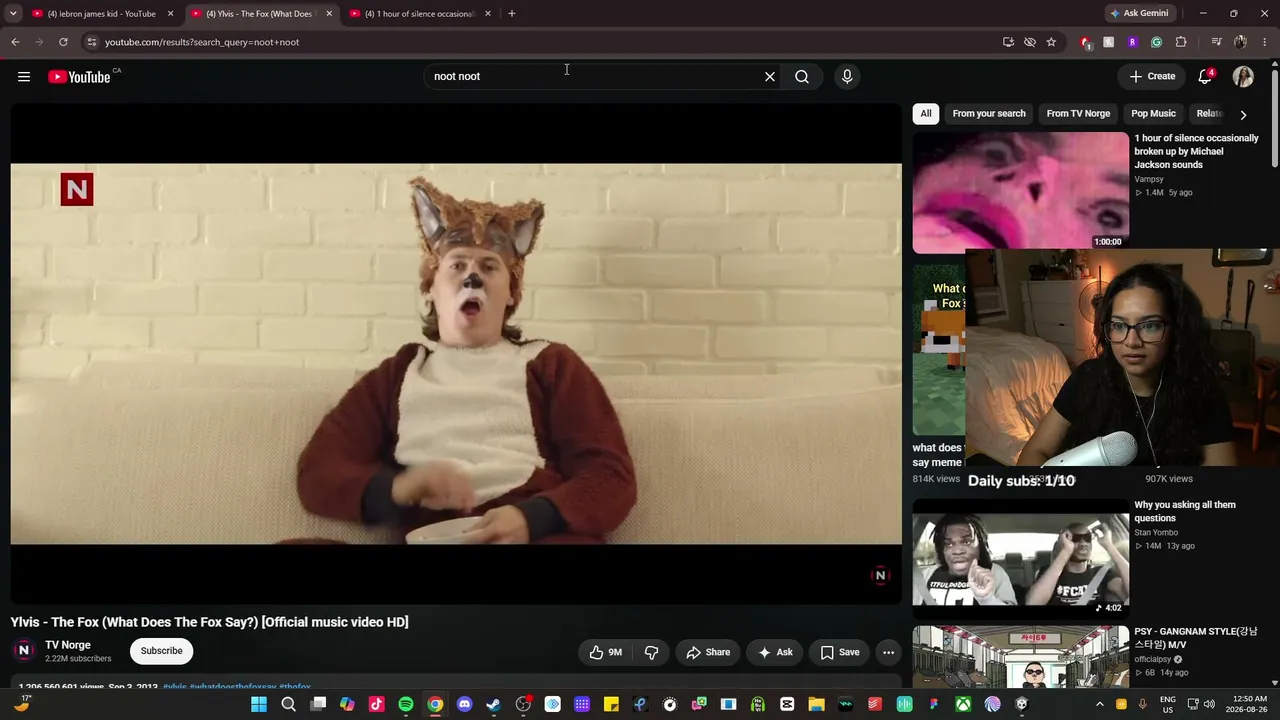Open File Explorer from the taskbar
The width and height of the screenshot is (1280, 720).
[x=816, y=705]
